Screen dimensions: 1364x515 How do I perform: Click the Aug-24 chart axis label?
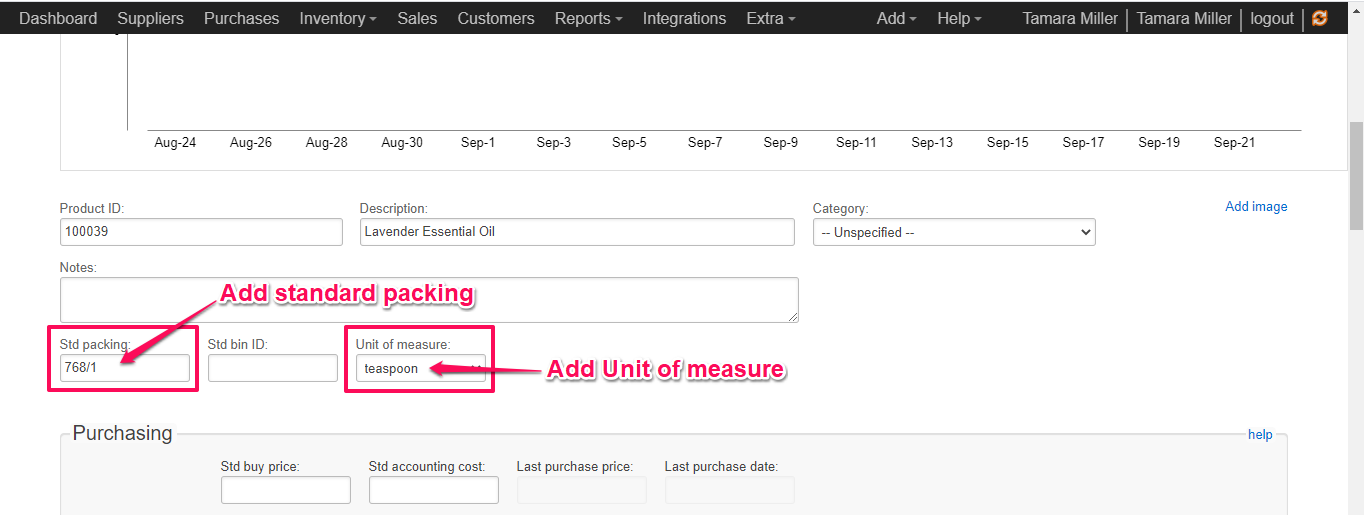175,142
